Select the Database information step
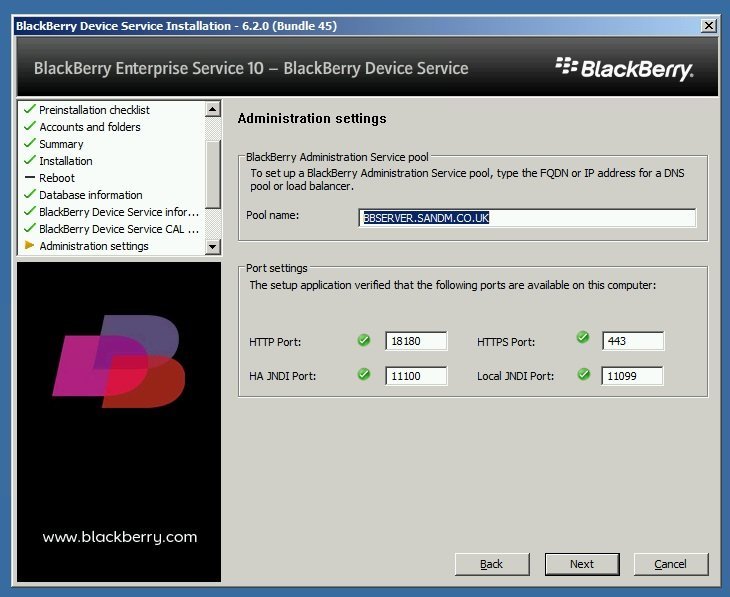 pos(90,195)
